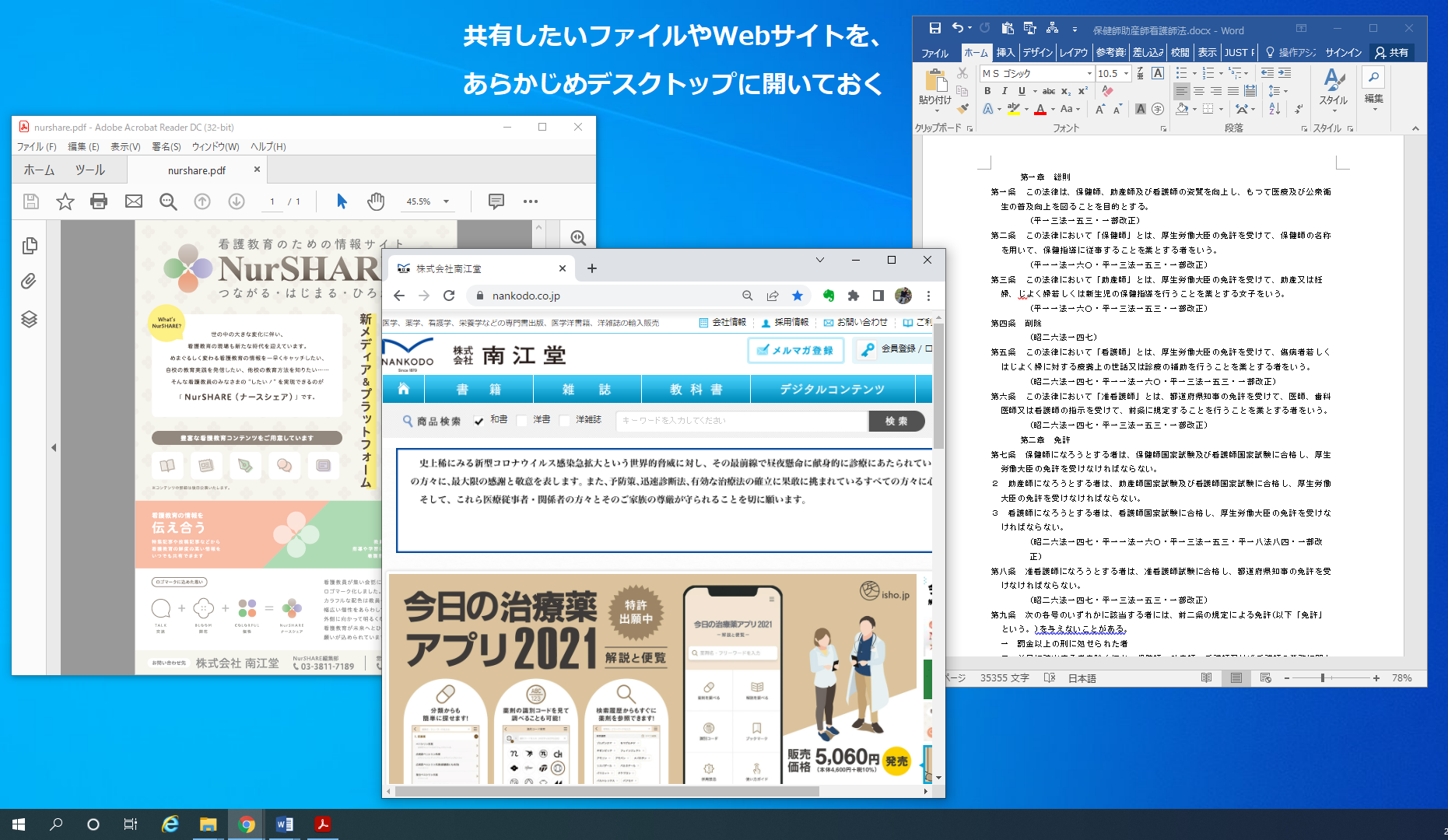Check the 洋書 checkbox in product search
Screen dimensions: 1448x840
click(522, 421)
